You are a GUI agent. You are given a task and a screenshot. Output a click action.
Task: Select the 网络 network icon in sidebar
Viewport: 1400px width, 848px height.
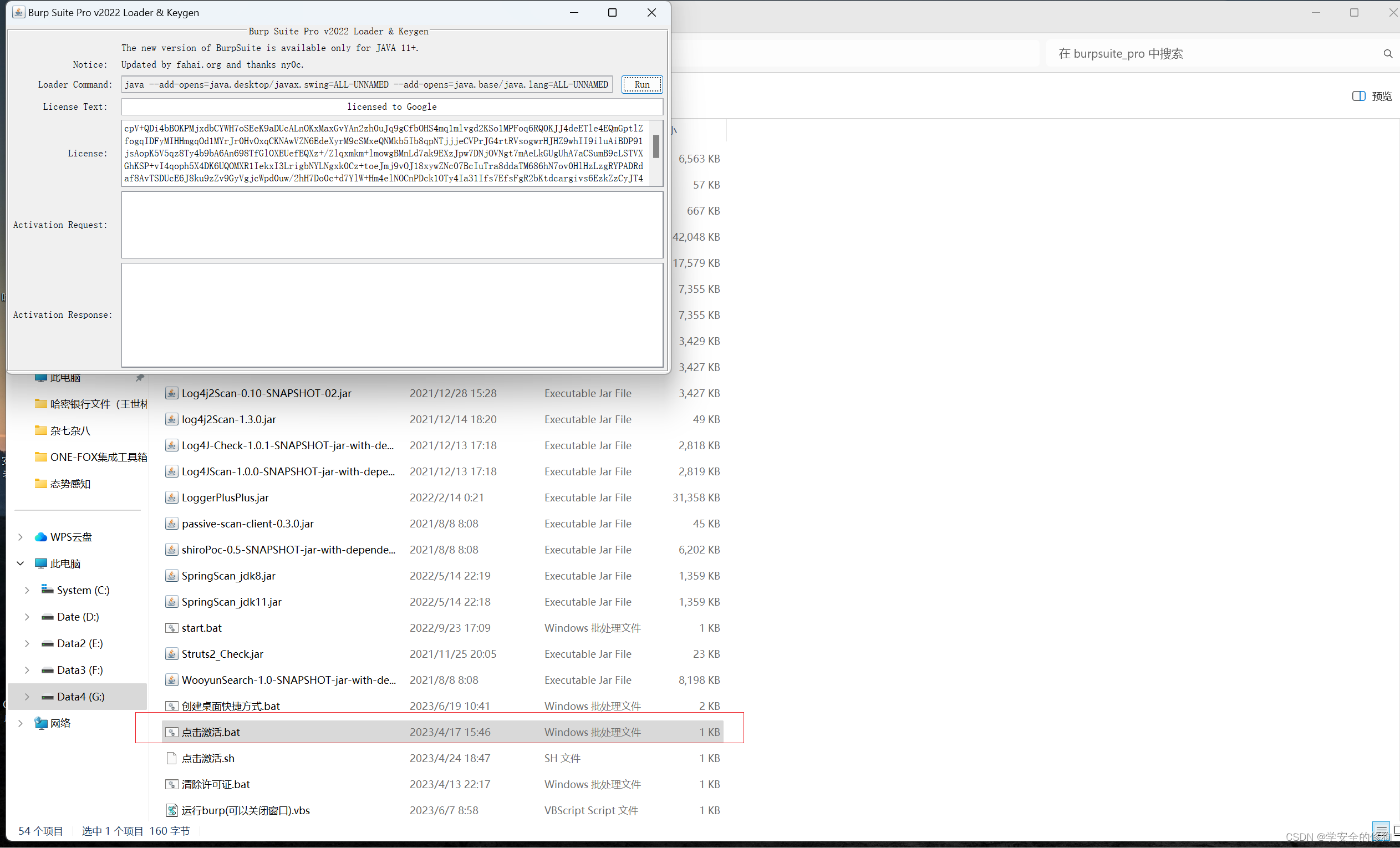click(x=41, y=723)
